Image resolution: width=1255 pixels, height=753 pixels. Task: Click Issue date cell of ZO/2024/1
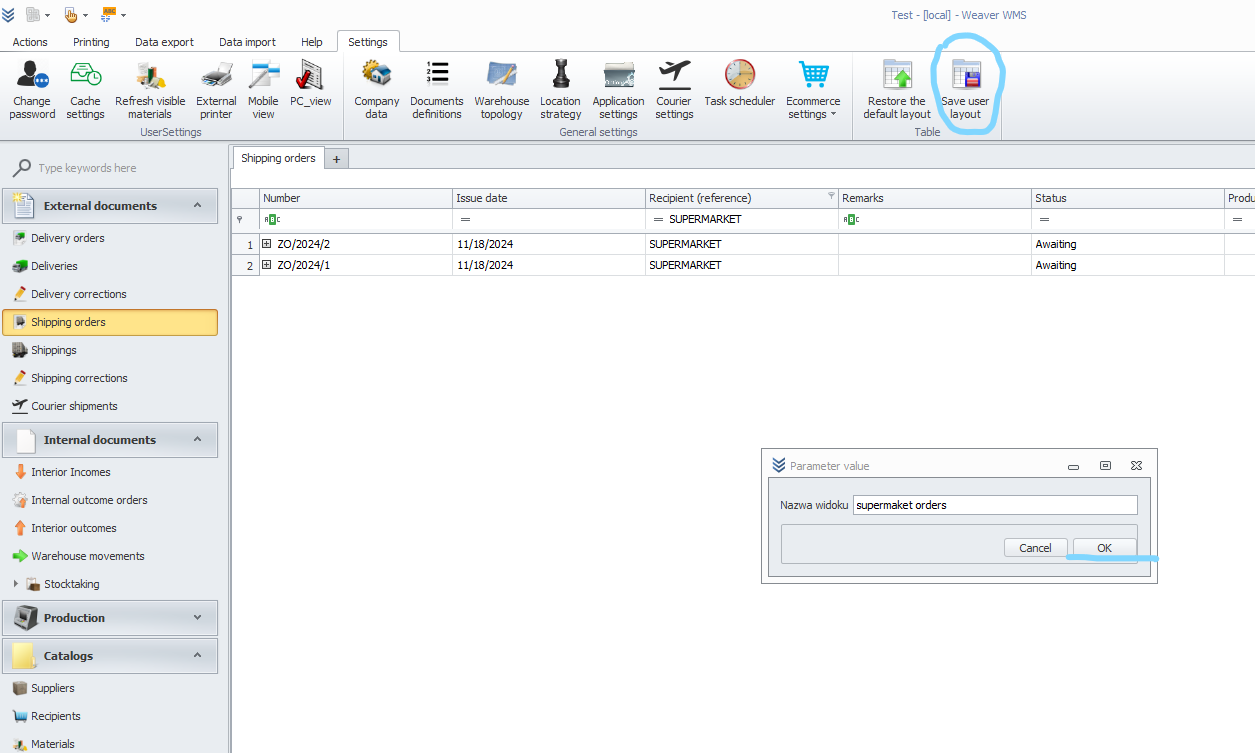click(x=549, y=265)
